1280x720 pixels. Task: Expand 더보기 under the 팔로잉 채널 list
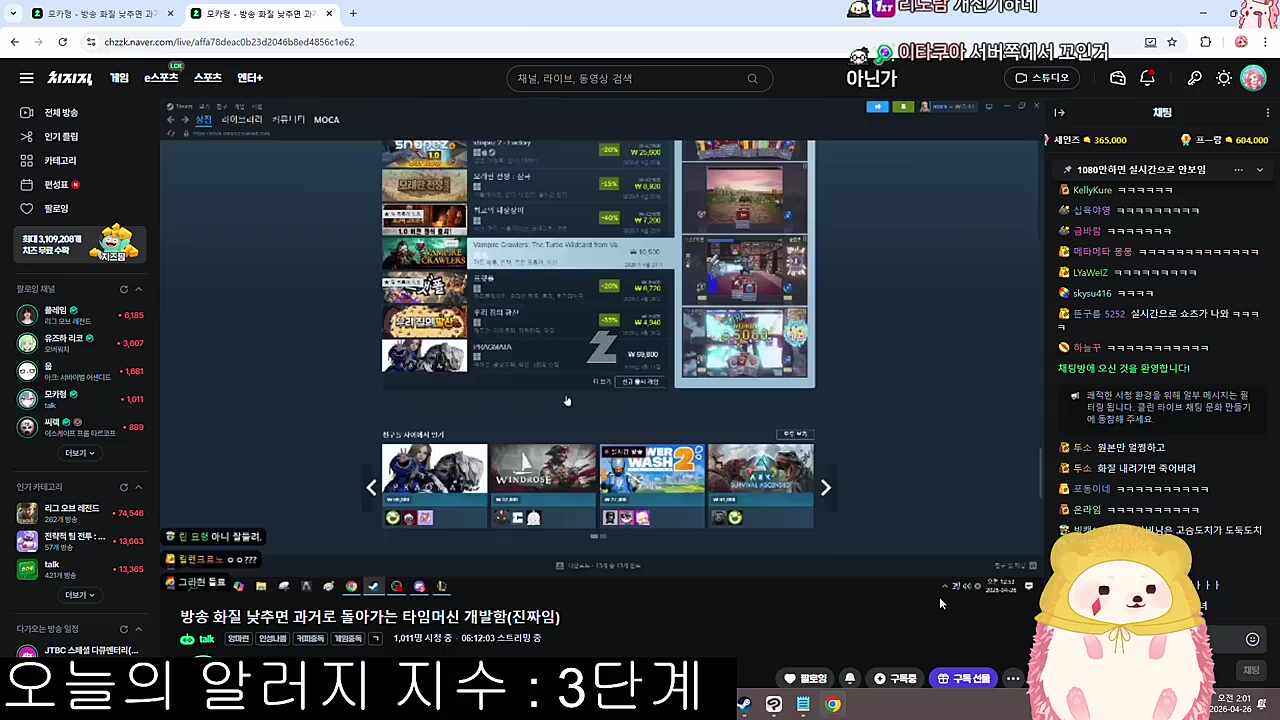(80, 453)
